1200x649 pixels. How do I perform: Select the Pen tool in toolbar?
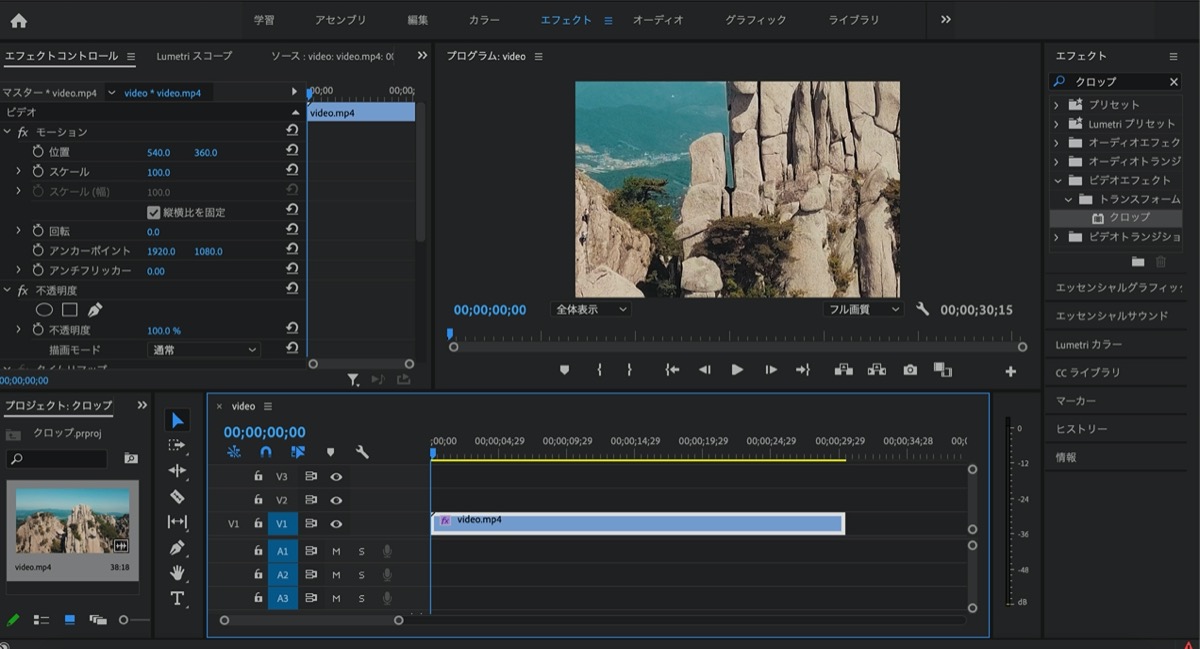point(177,548)
